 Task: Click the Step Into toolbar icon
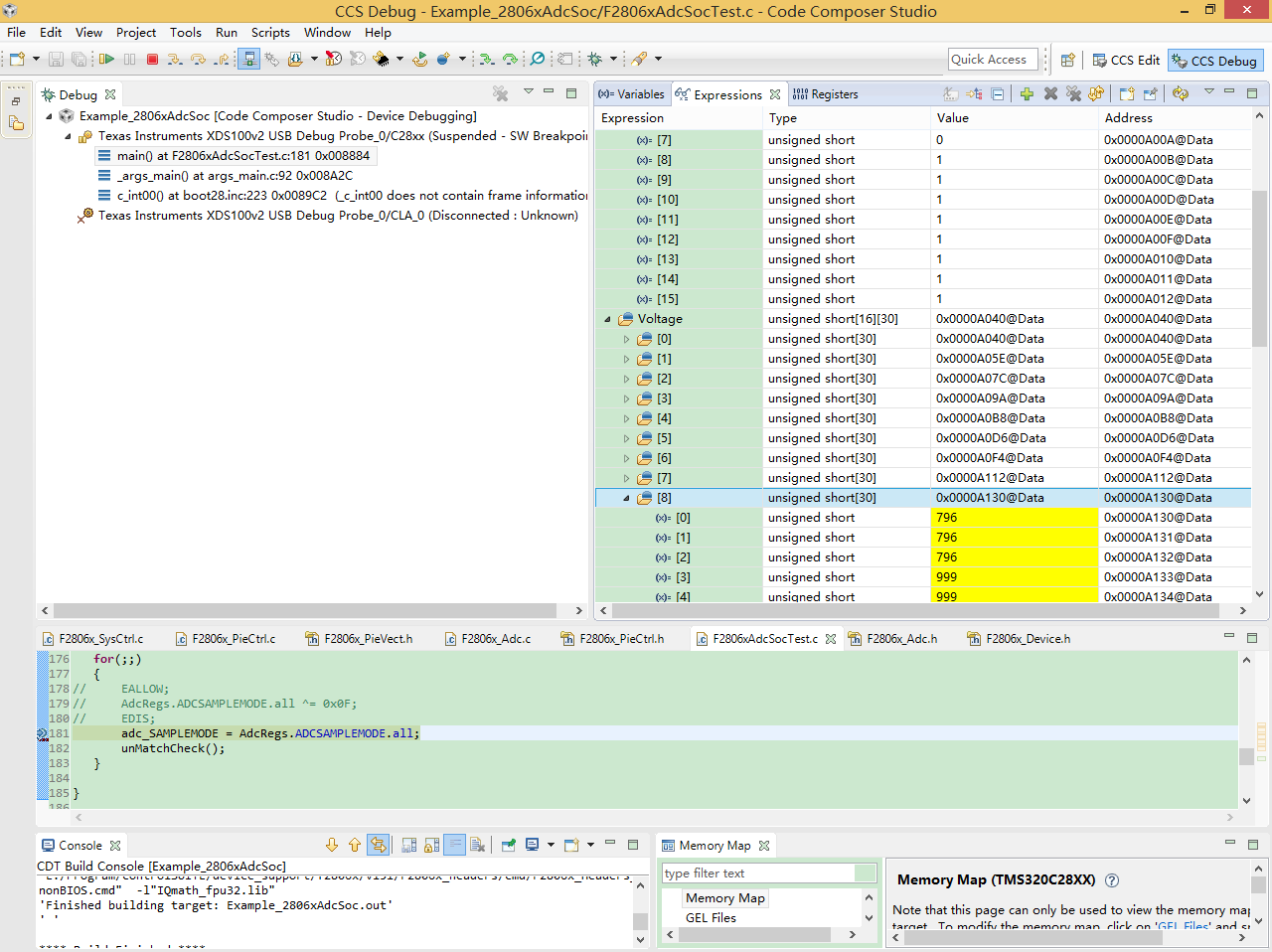coord(175,60)
